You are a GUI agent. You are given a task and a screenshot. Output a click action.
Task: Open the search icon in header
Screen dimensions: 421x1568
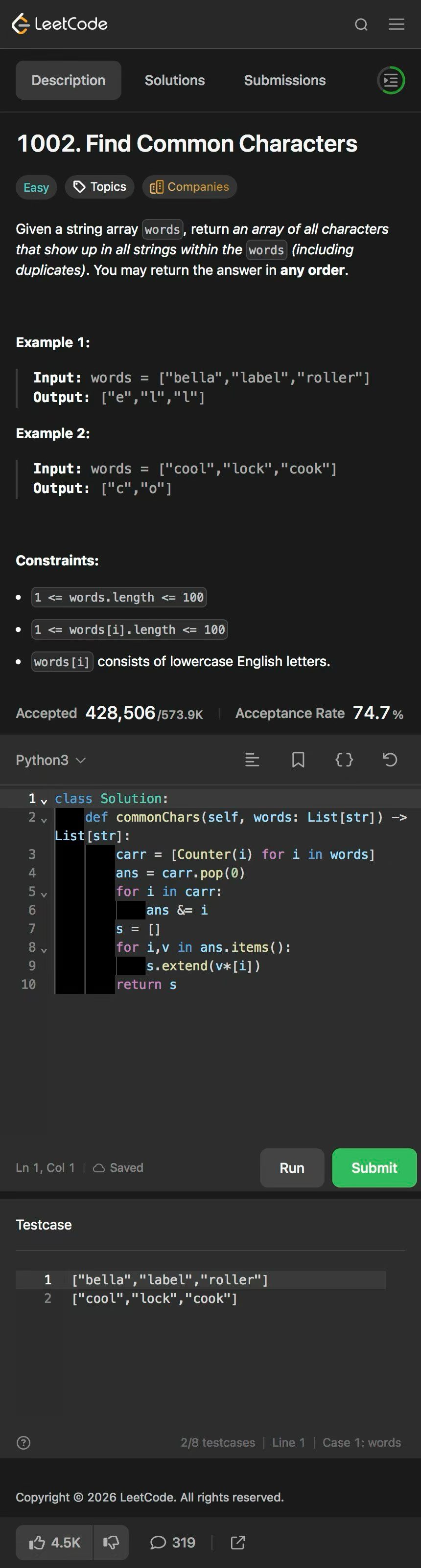pos(361,24)
